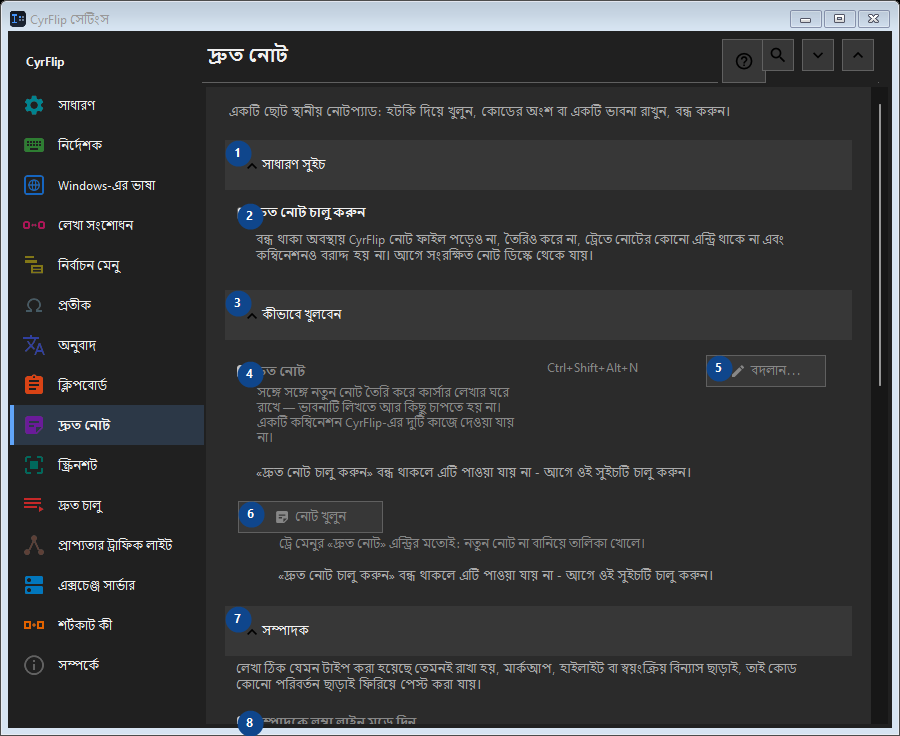Image resolution: width=900 pixels, height=736 pixels.
Task: Click the লেখা সংশোধন icon
Action: point(34,225)
